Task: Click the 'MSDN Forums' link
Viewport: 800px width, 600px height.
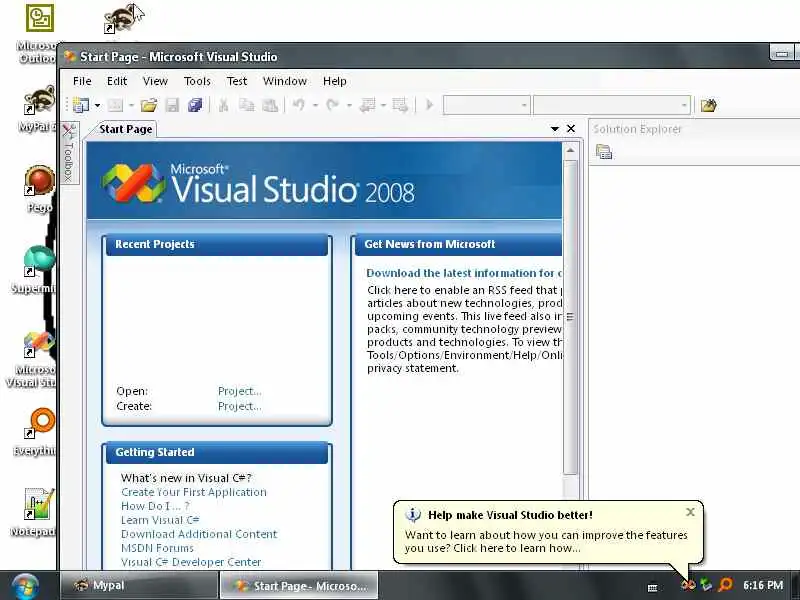Action: tap(157, 548)
